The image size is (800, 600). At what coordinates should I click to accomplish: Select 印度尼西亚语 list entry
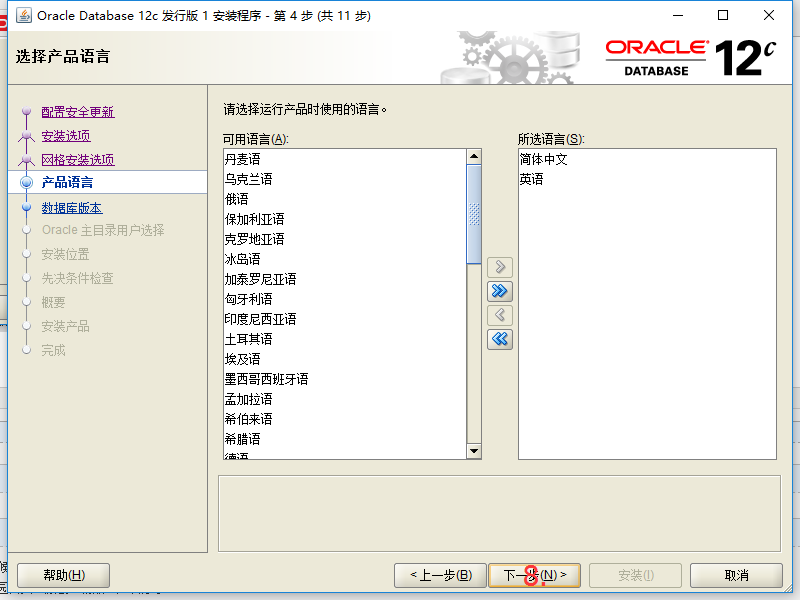click(x=345, y=319)
